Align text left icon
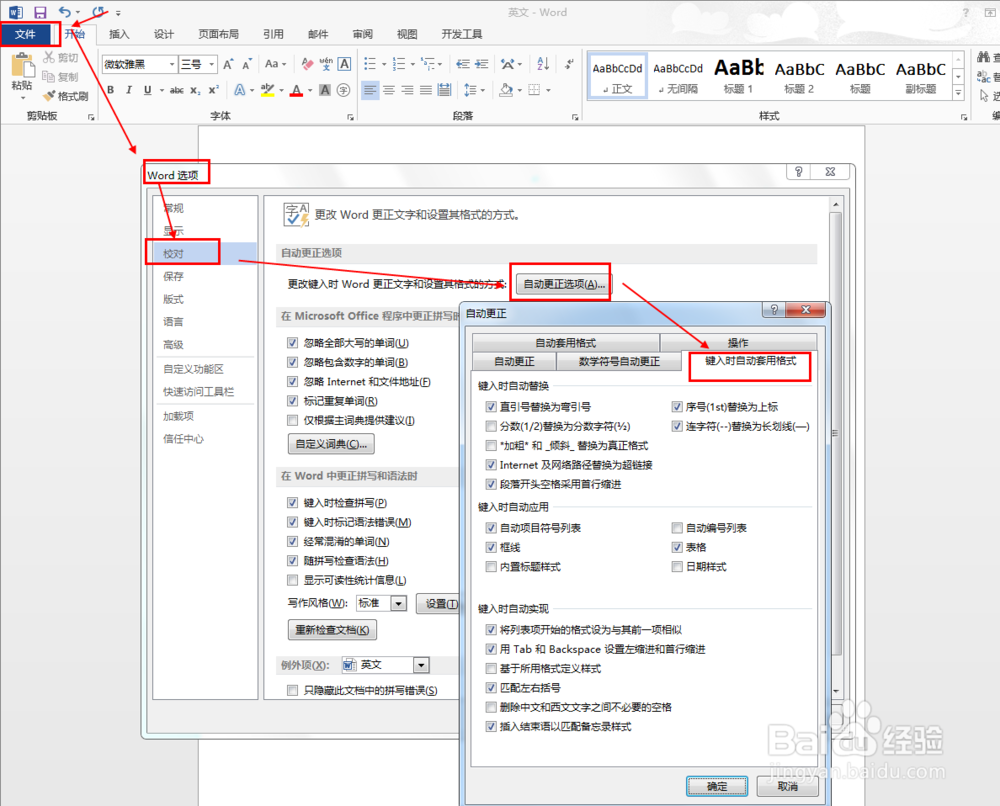1000x806 pixels. pyautogui.click(x=370, y=90)
